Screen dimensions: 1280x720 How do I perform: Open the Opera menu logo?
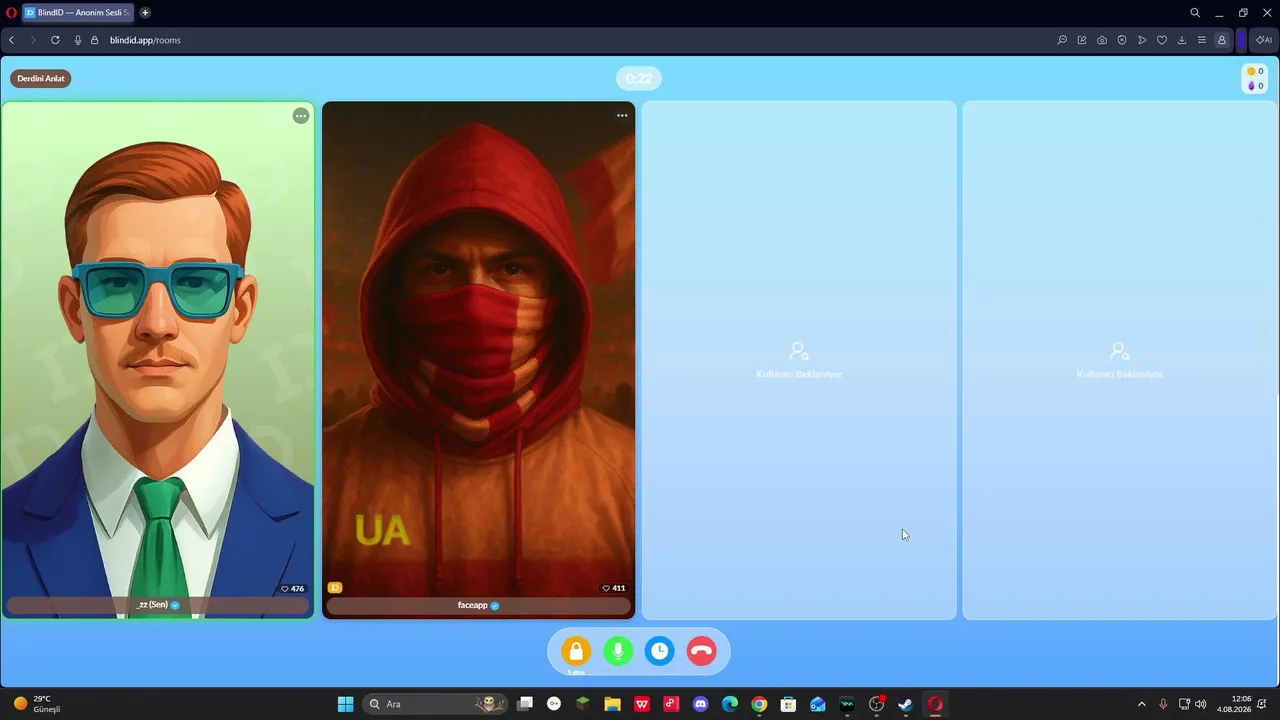coord(11,13)
